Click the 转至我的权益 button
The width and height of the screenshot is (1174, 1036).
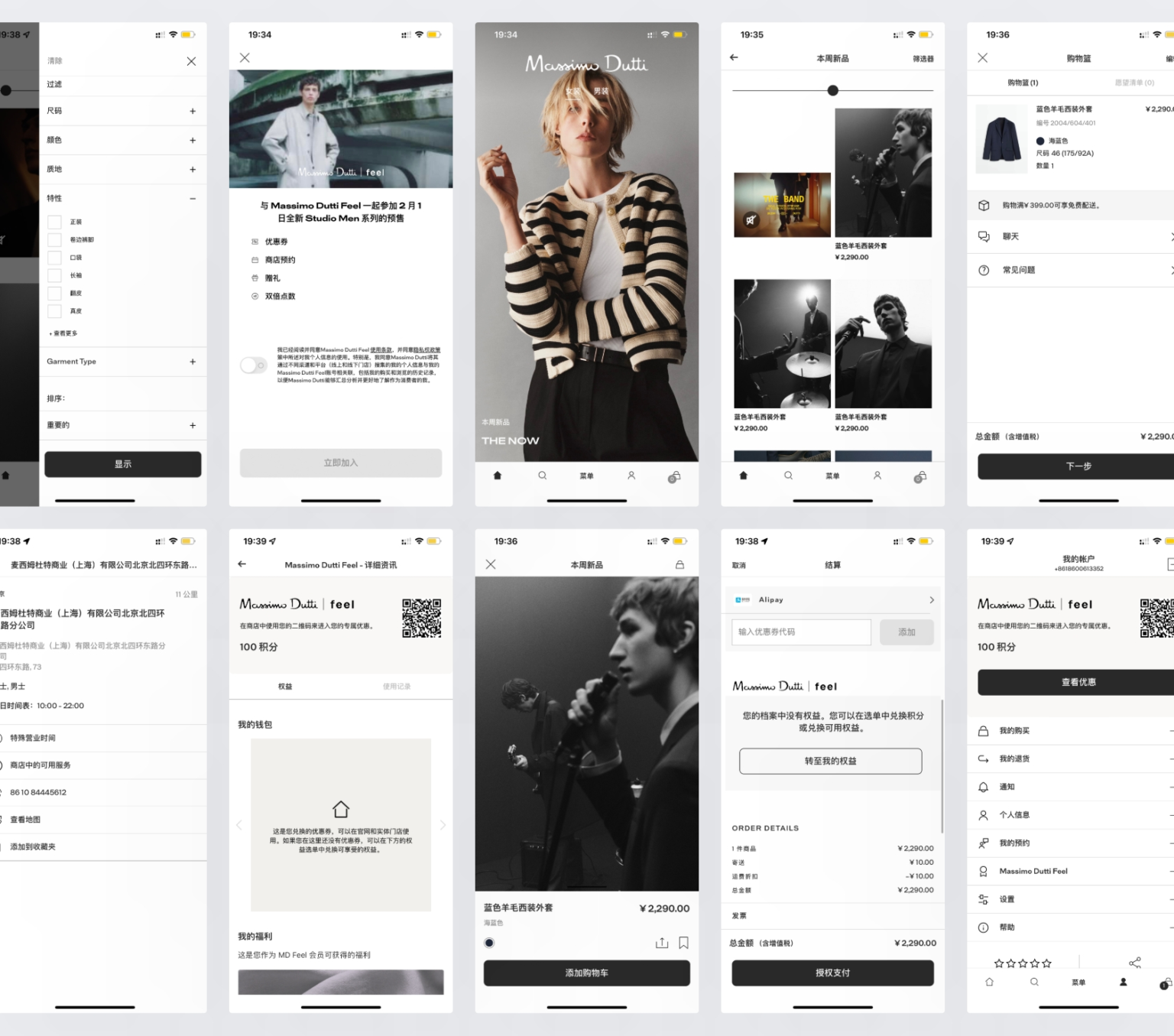click(x=831, y=761)
